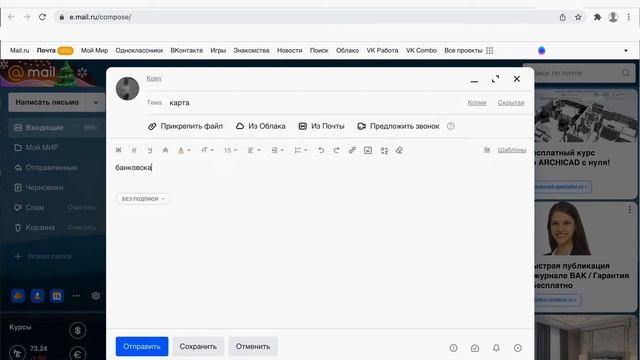Open Одноклассники in top navigation

click(139, 51)
